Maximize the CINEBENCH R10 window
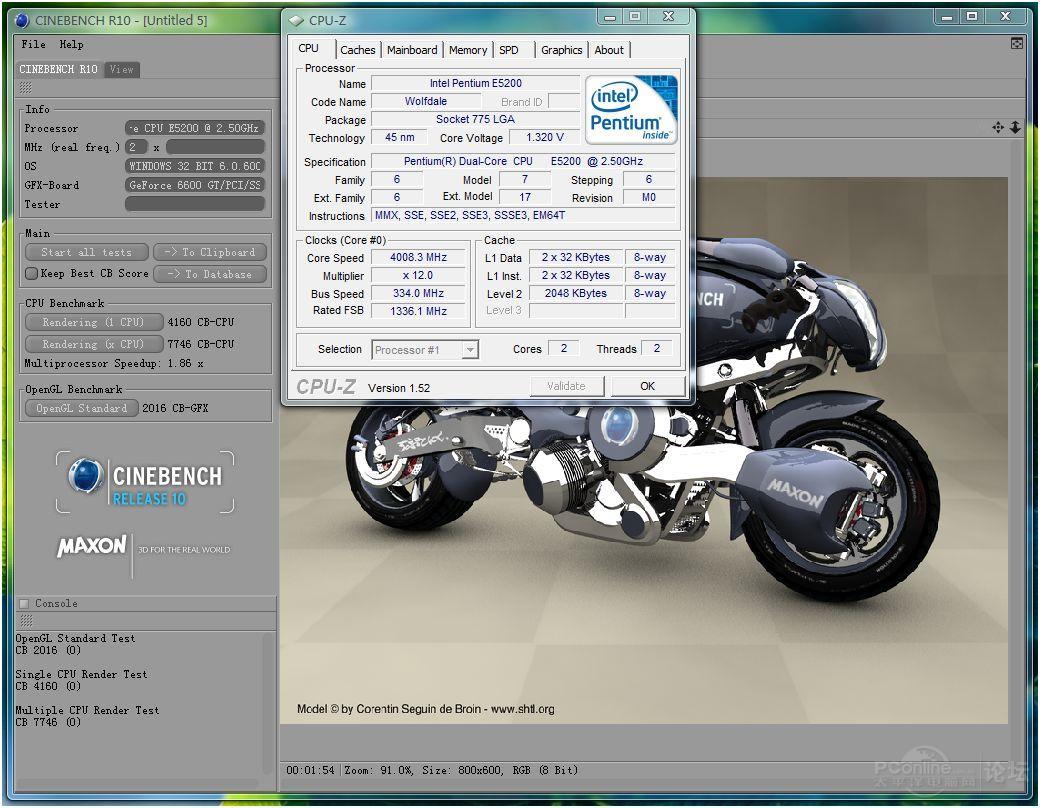 pyautogui.click(x=972, y=17)
